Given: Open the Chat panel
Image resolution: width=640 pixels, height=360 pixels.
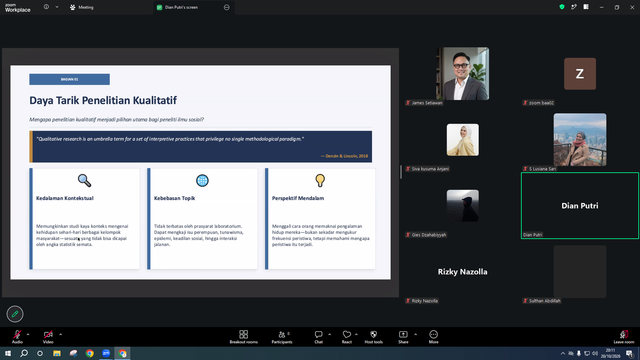Looking at the screenshot, I should 318,337.
